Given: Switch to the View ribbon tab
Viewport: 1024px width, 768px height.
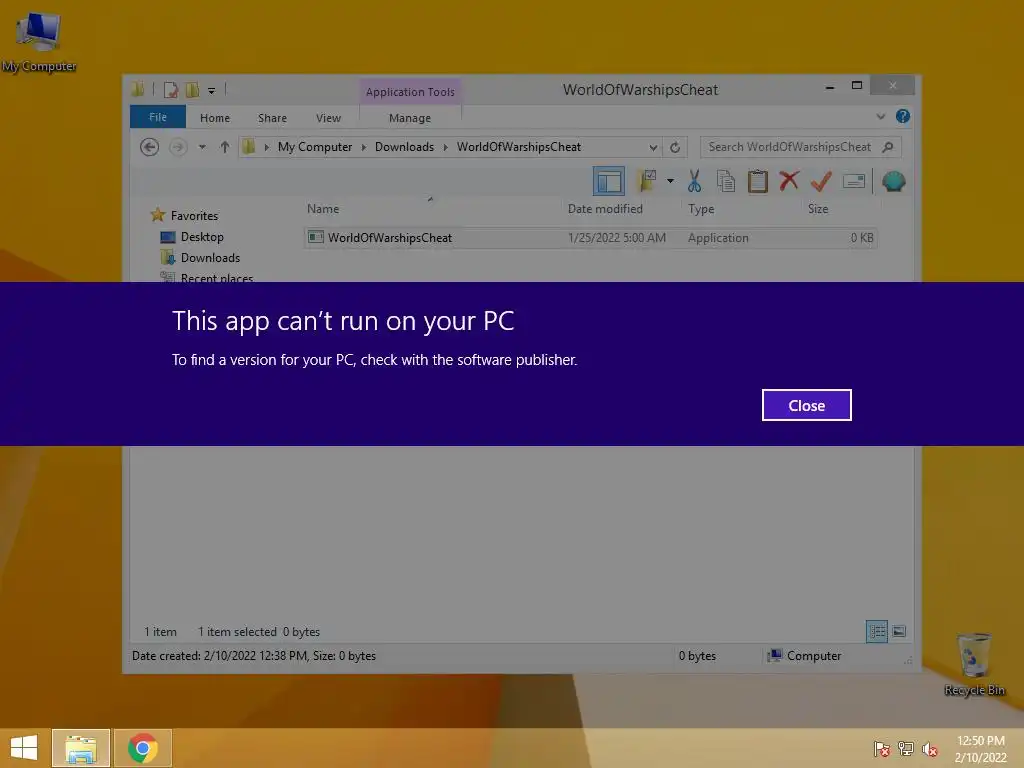Looking at the screenshot, I should tap(328, 118).
